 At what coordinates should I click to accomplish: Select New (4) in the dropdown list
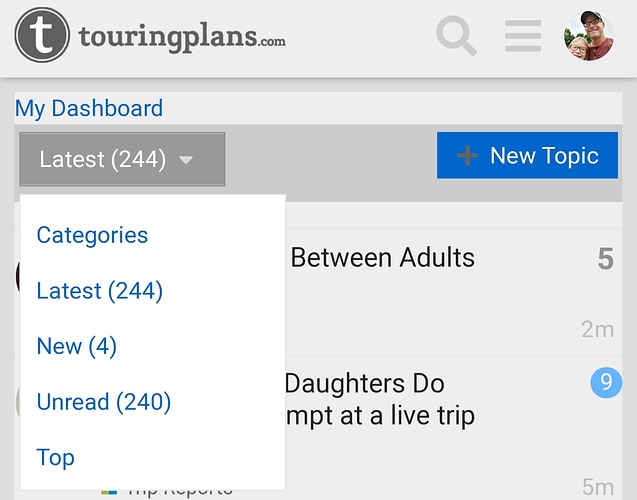click(76, 346)
